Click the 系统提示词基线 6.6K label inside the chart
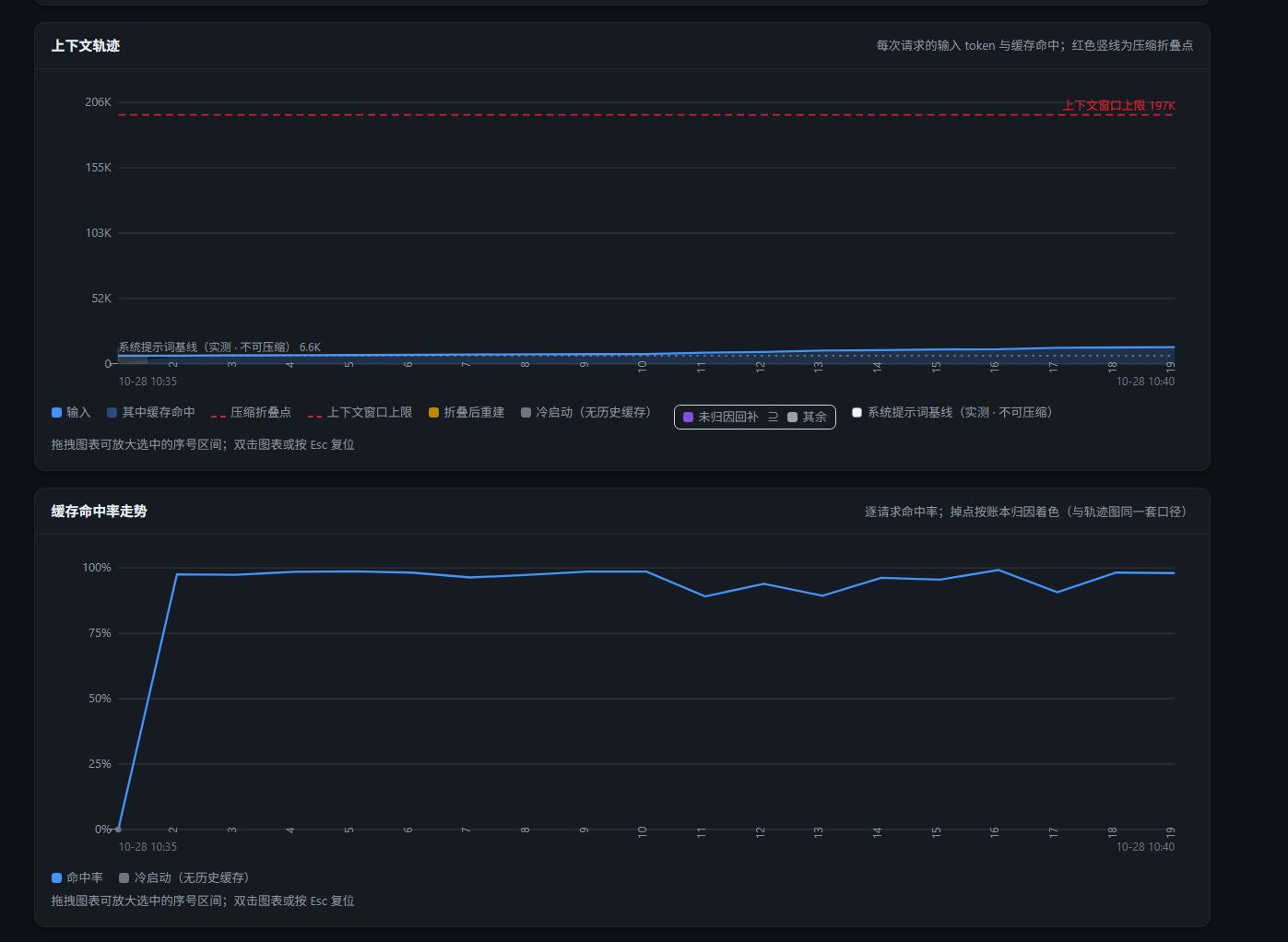This screenshot has height=942, width=1288. click(219, 347)
